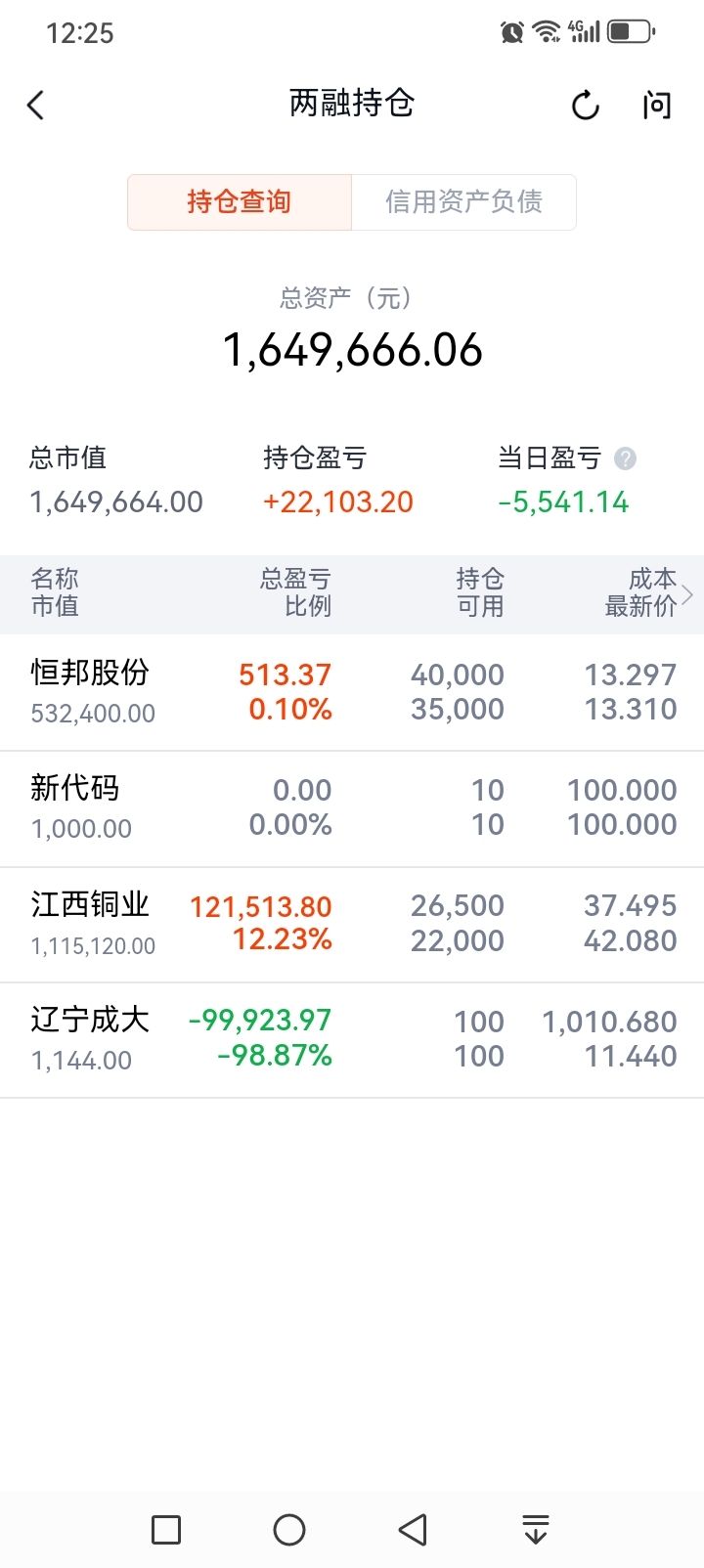Select the 江西铜业 position
This screenshot has height=1568, width=704.
(x=352, y=924)
